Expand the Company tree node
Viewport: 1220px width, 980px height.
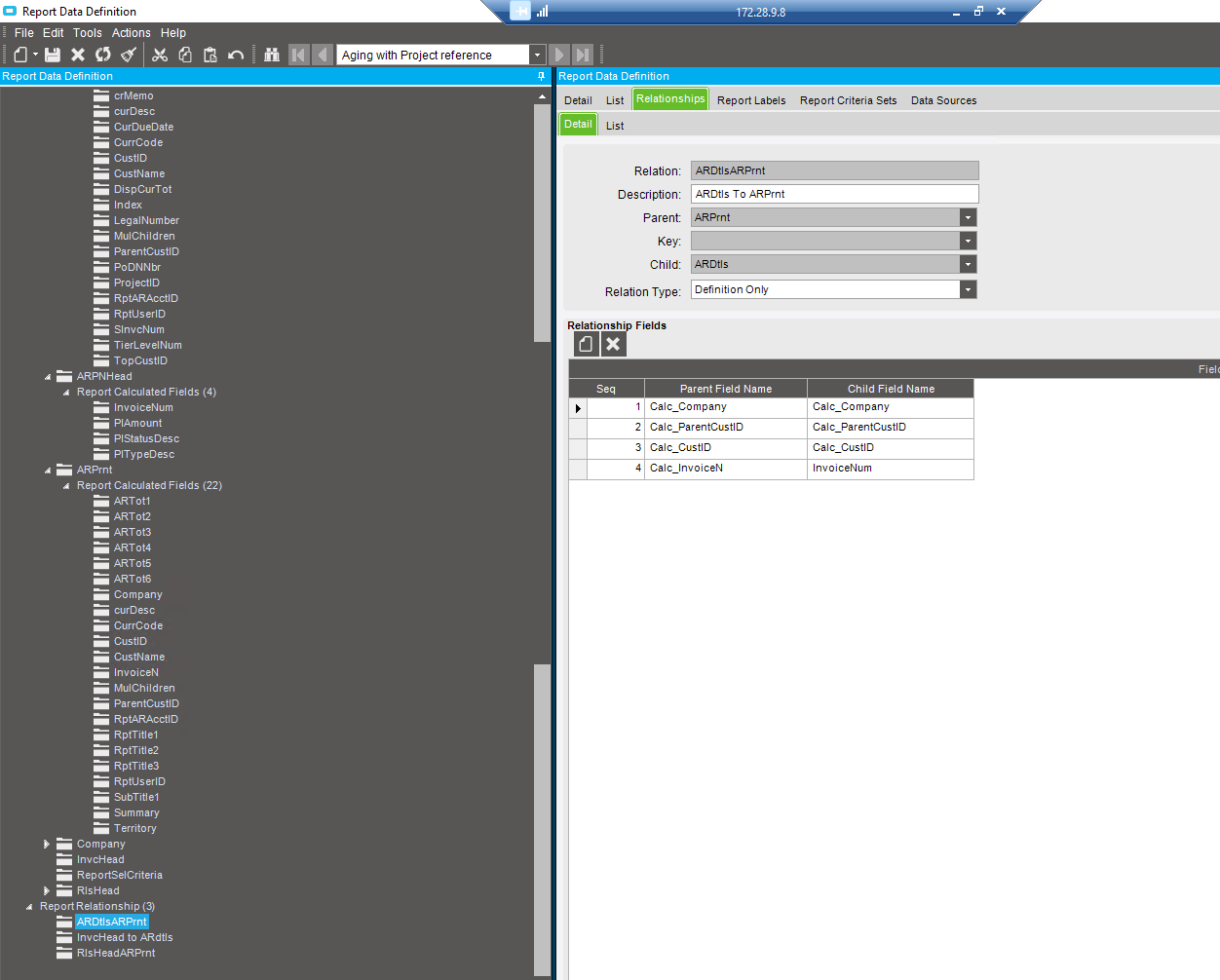click(x=47, y=844)
